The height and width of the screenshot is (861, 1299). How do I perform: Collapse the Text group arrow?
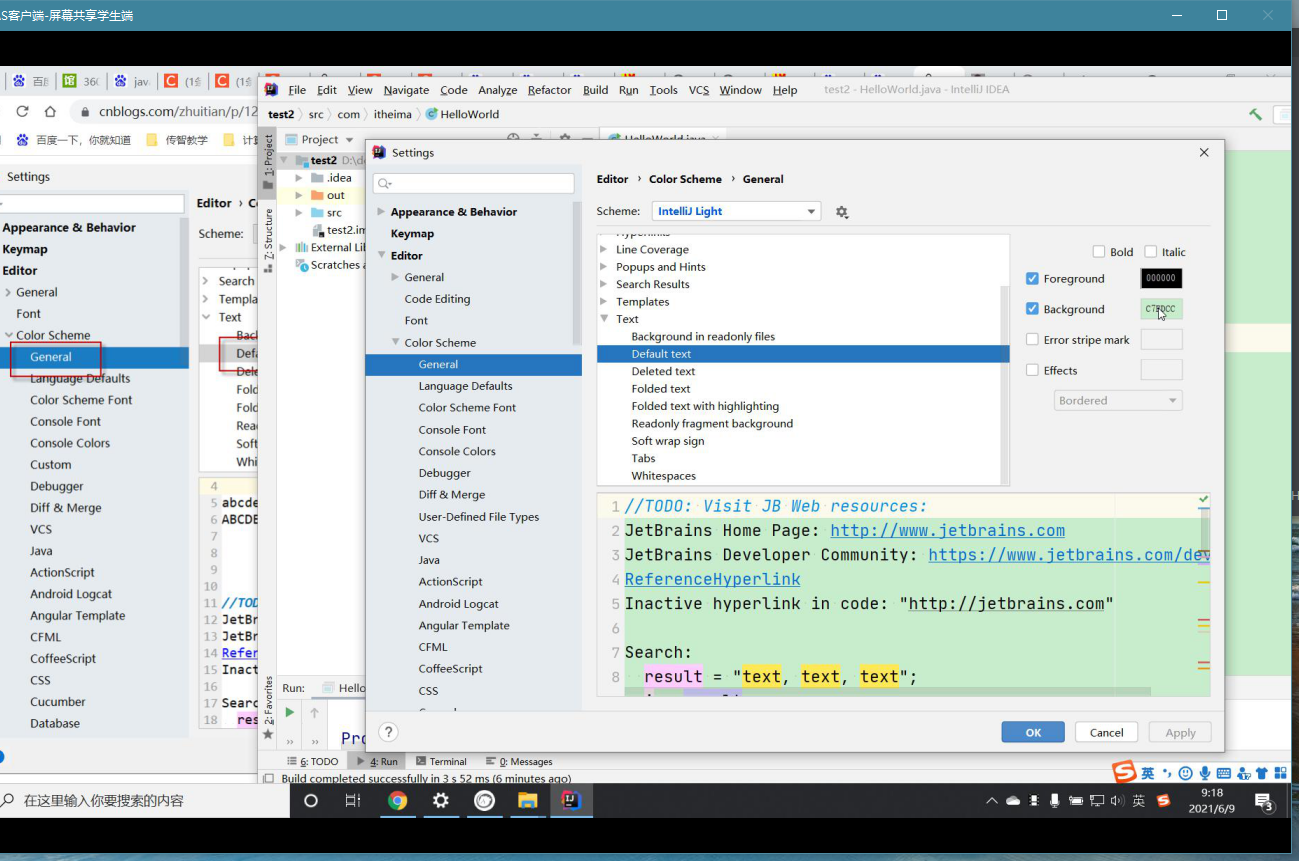(604, 319)
